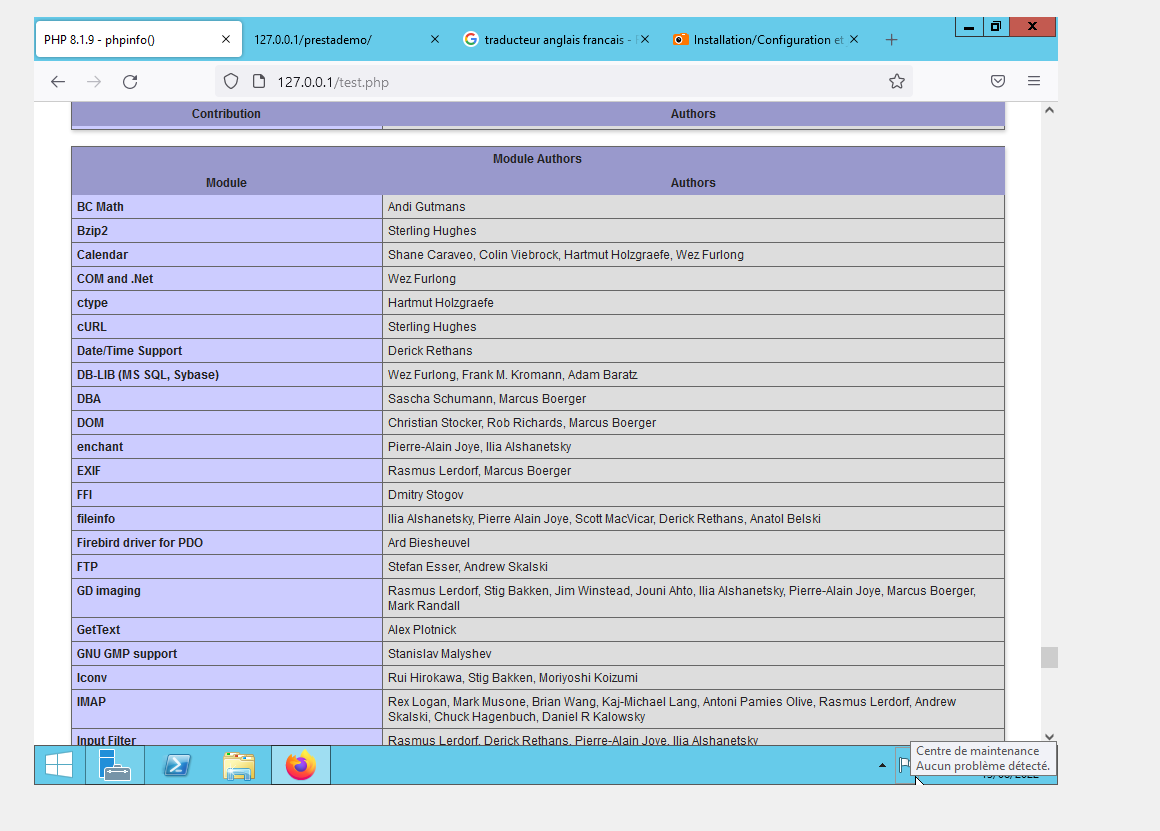Viewport: 1160px width, 831px height.
Task: Click the DB-LIB (MS SQL, Sybase) cell
Action: click(226, 374)
